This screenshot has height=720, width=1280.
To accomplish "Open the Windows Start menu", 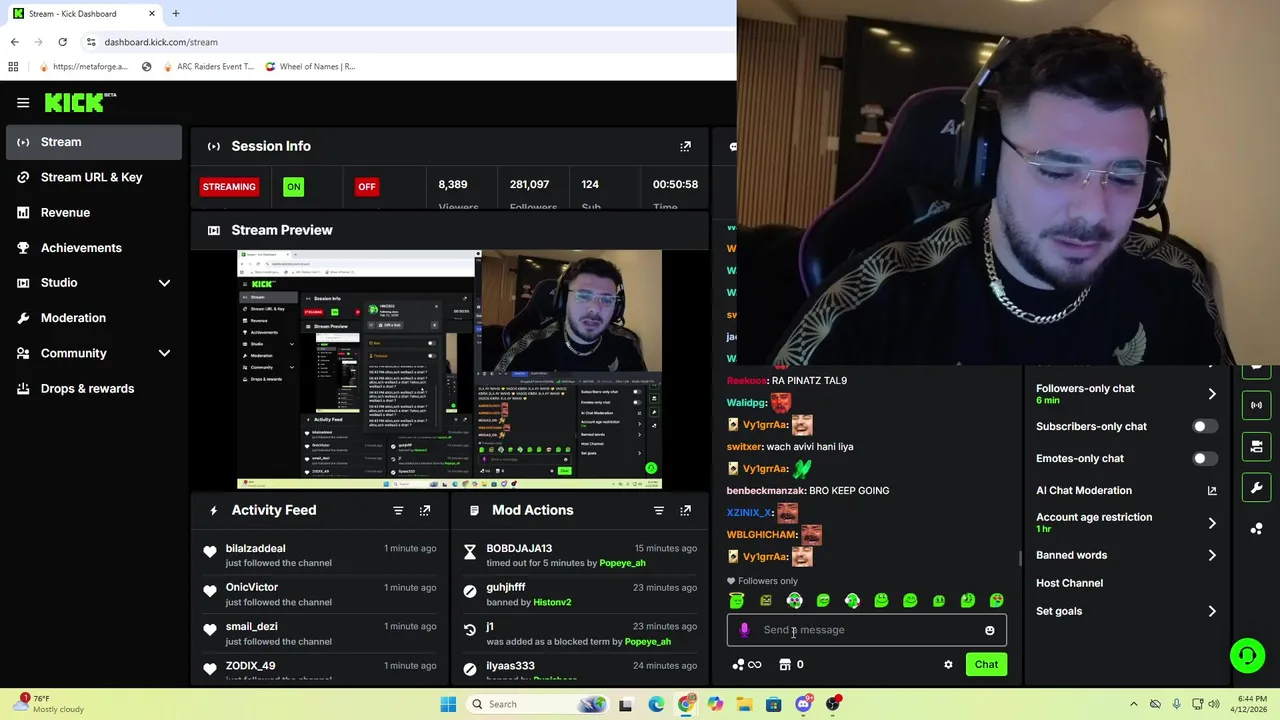I will click(x=448, y=704).
